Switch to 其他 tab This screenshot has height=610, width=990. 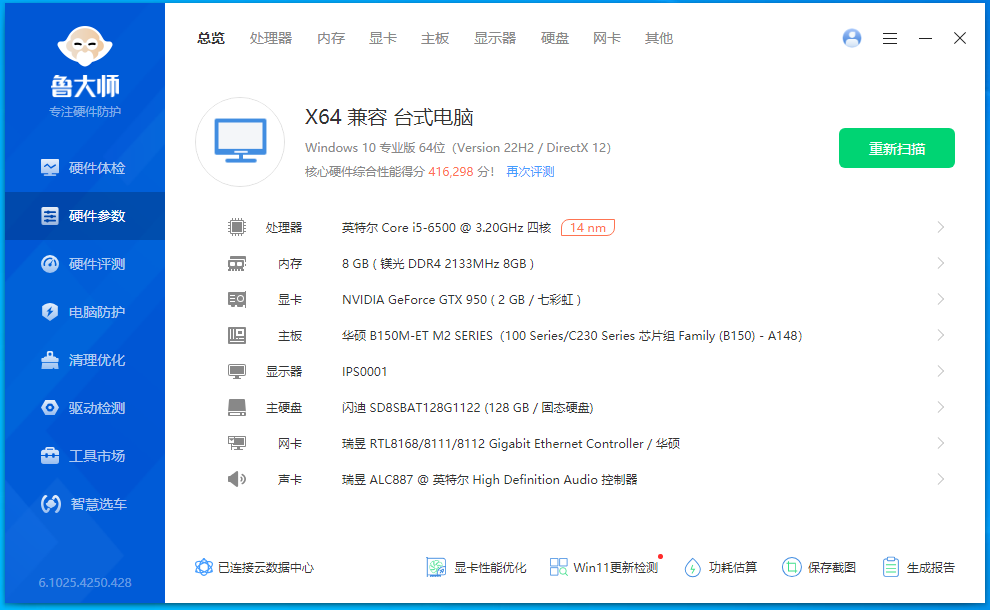(659, 39)
